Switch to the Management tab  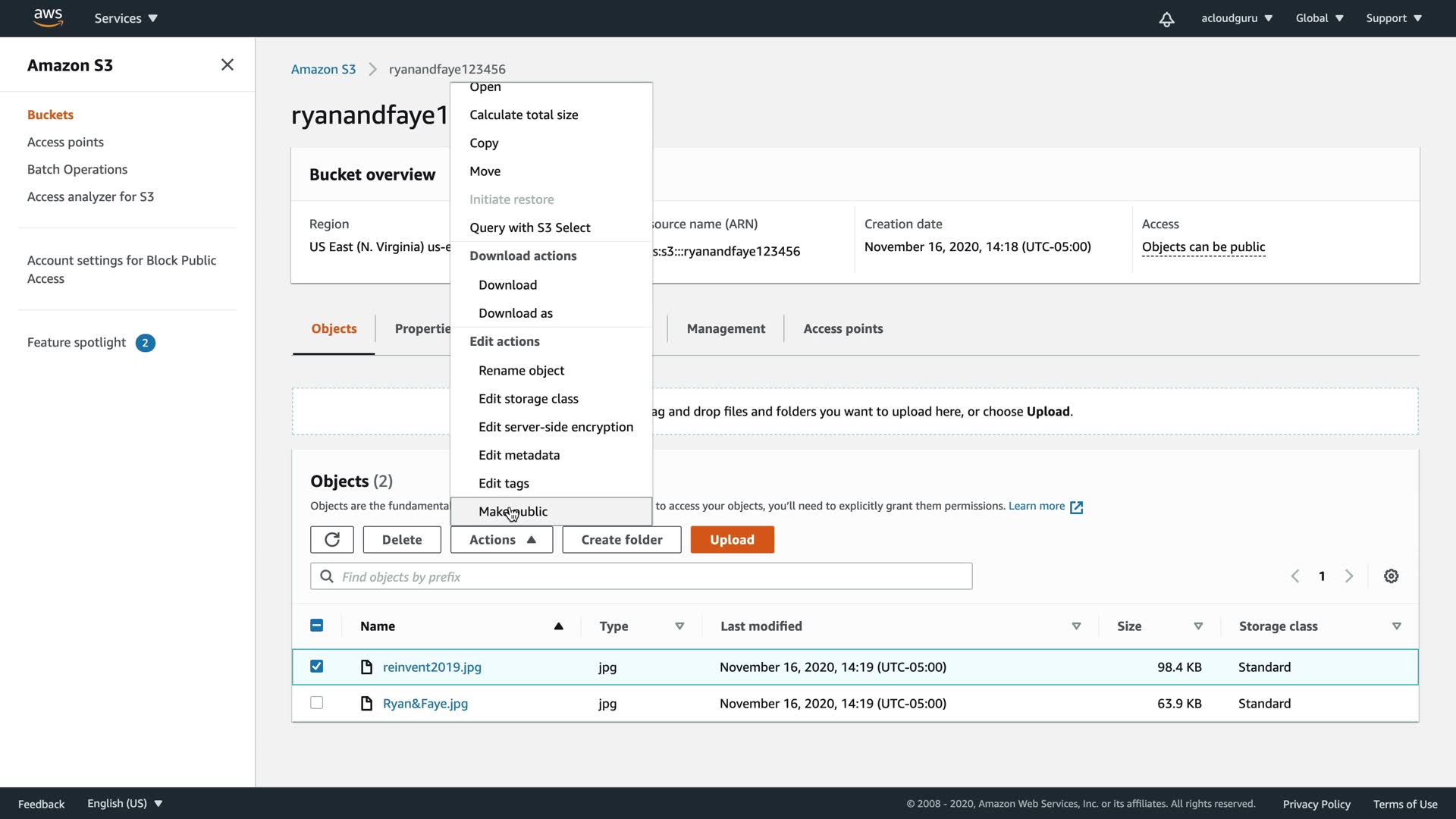coord(725,328)
